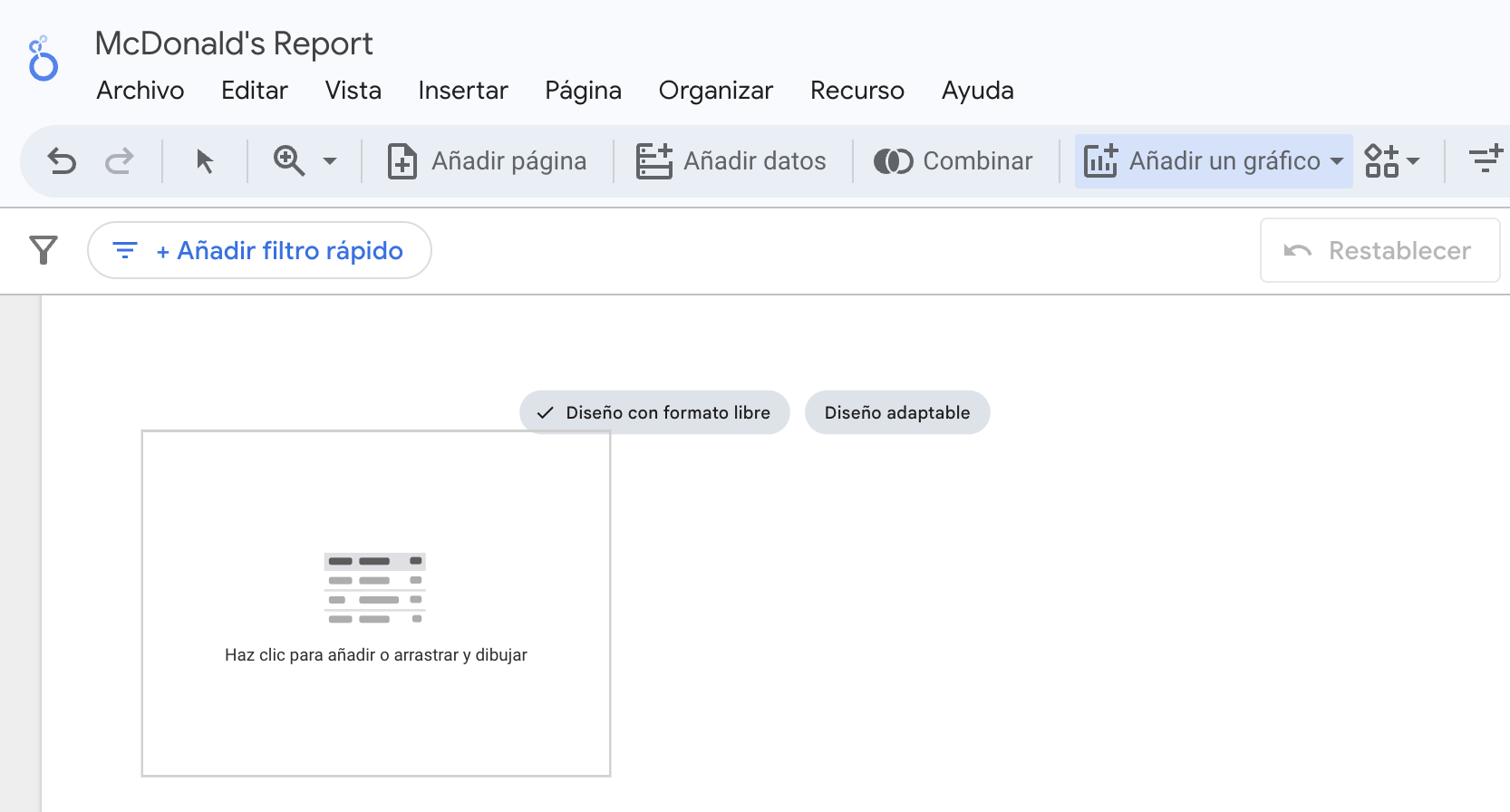1510x812 pixels.
Task: Click the Añadir filtro rápido button
Action: tap(259, 250)
